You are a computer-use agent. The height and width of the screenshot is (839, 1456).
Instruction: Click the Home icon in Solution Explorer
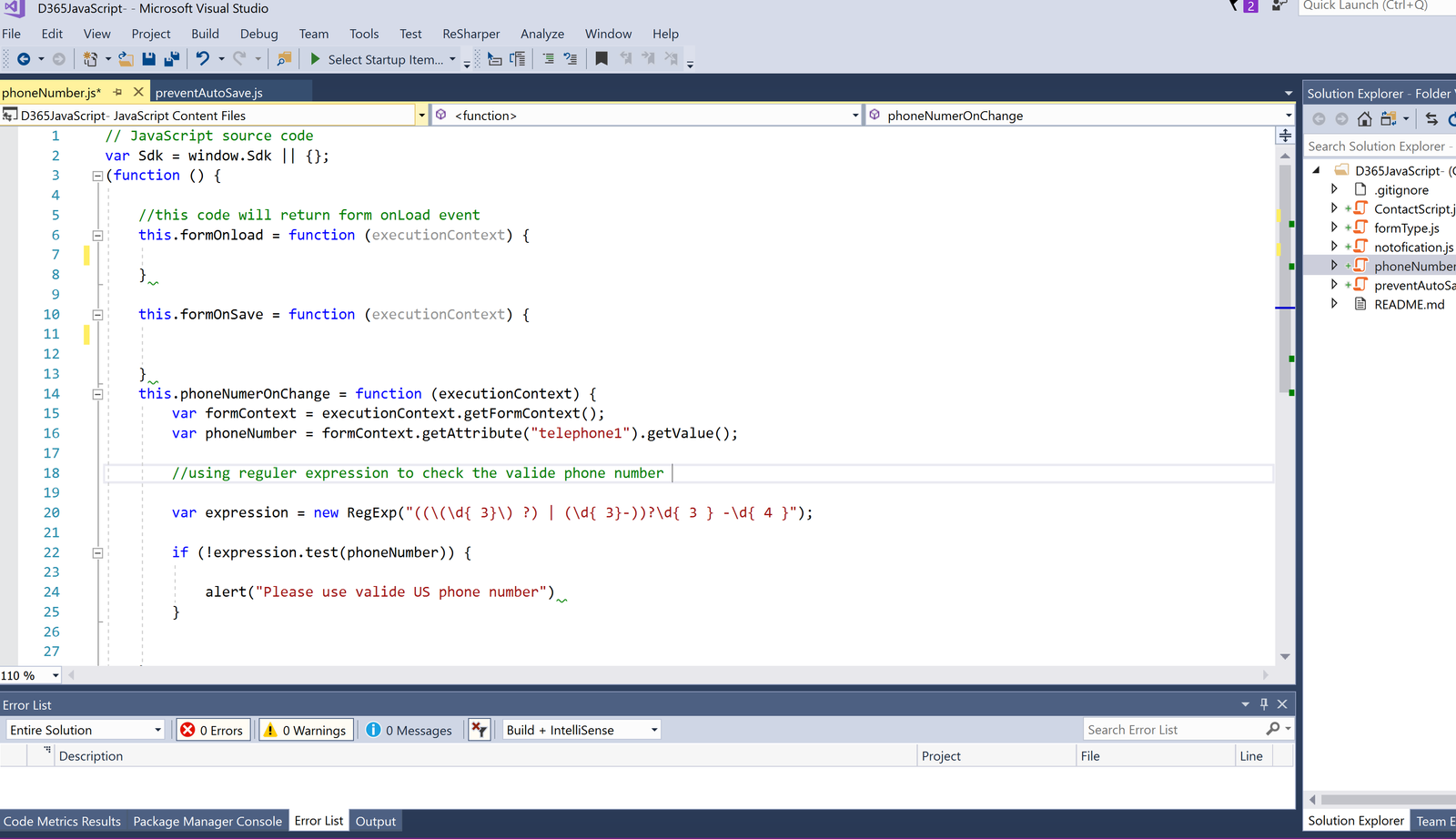coord(1364,119)
